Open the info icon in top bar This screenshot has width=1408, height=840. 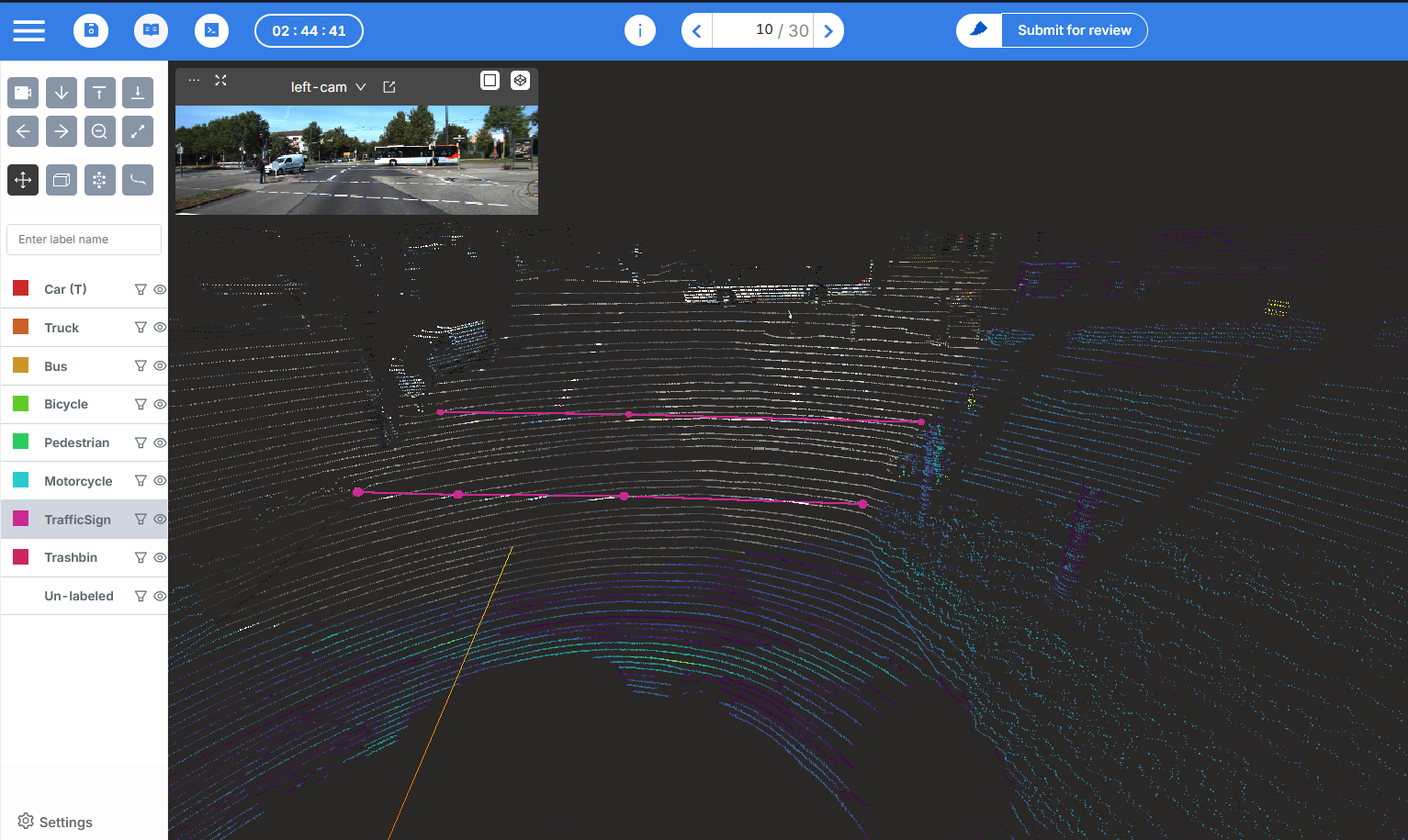click(639, 30)
